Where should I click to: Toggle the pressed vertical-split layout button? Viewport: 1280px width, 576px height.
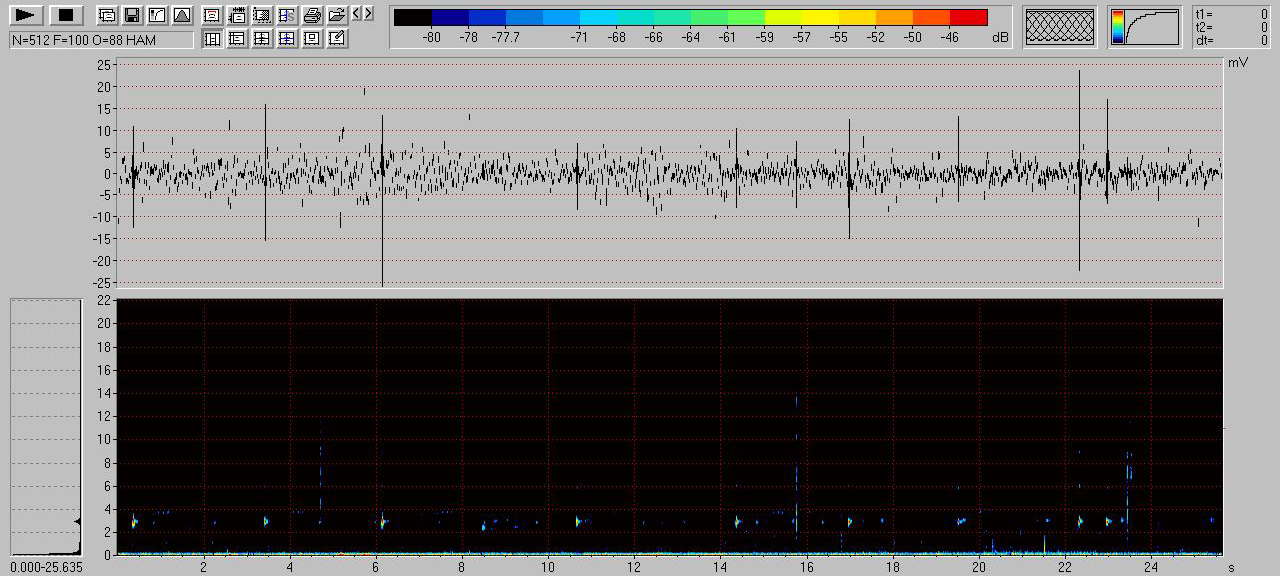pyautogui.click(x=212, y=39)
